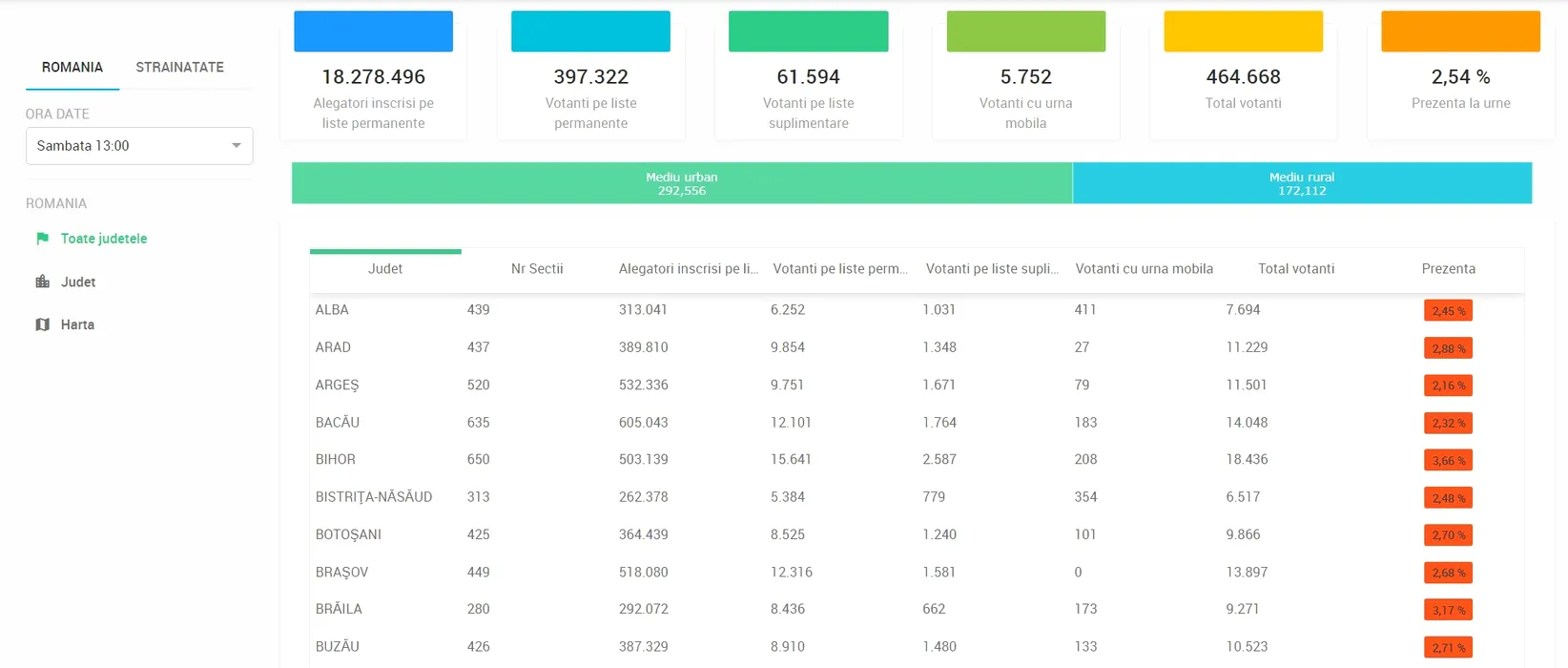This screenshot has width=1568, height=668.
Task: Sort table by Judet column header
Action: click(385, 269)
